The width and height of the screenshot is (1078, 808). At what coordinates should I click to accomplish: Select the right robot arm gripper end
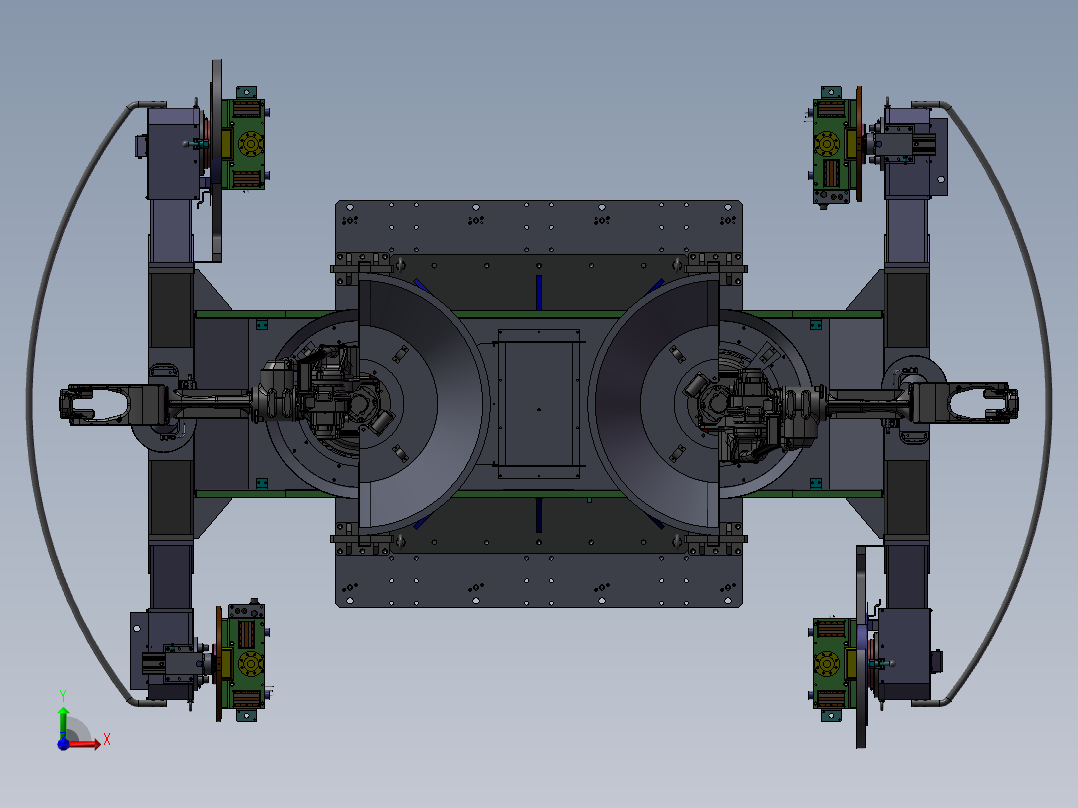[984, 403]
